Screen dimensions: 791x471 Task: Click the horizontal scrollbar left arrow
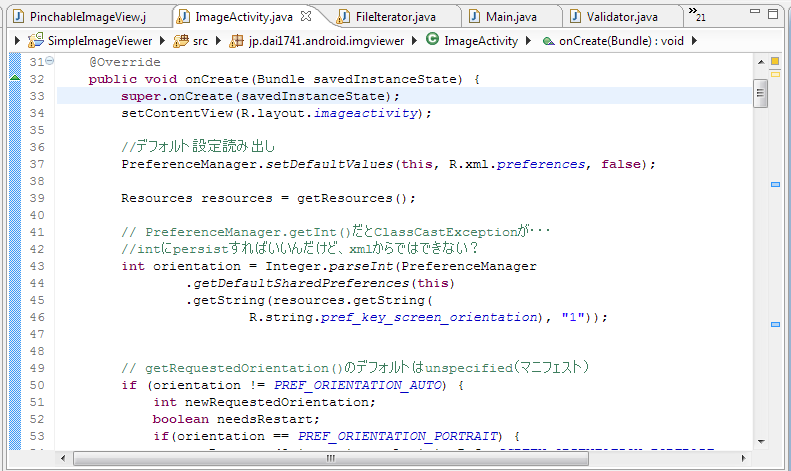click(63, 458)
